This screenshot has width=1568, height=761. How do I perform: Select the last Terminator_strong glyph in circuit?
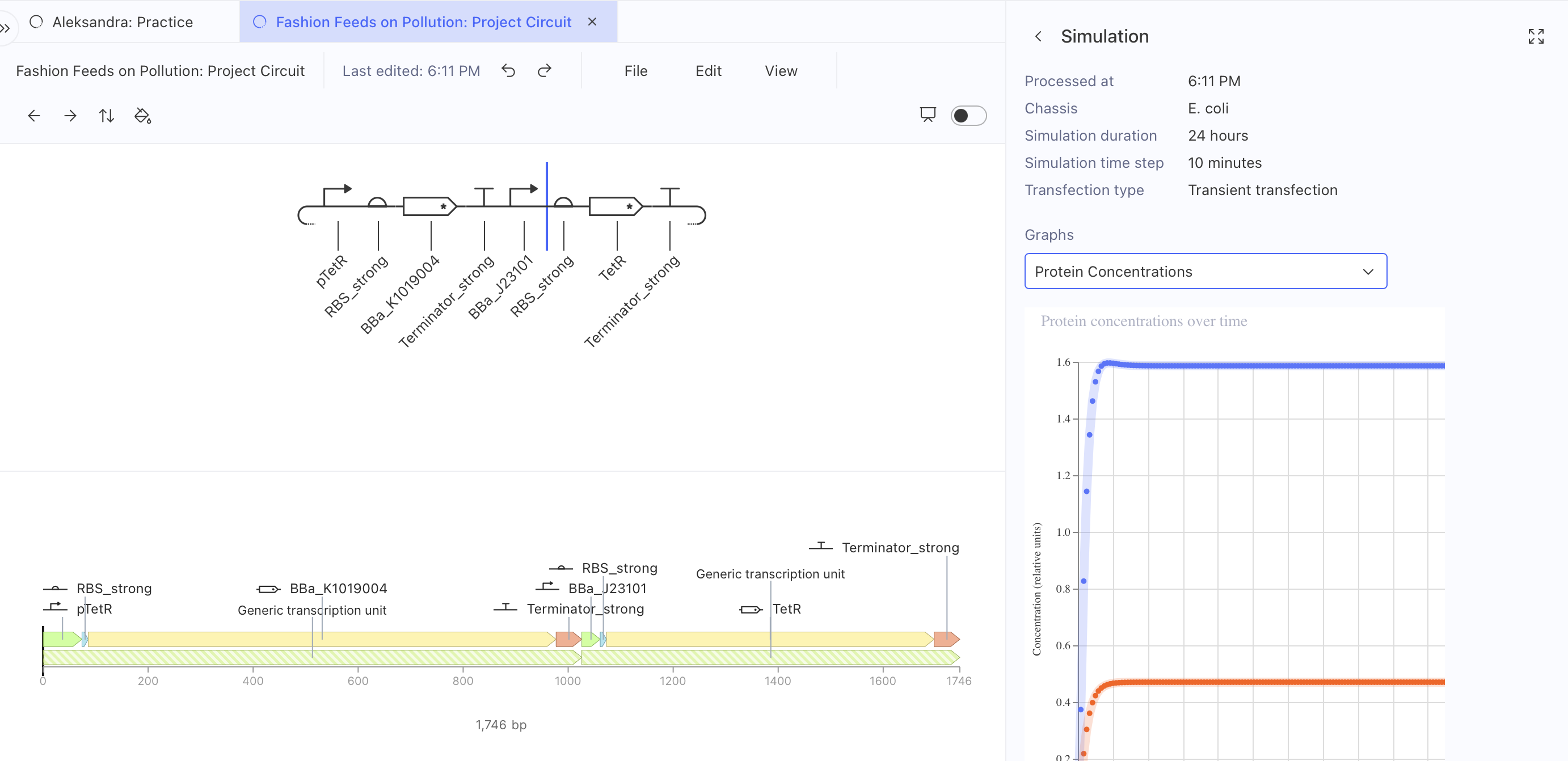[x=669, y=197]
